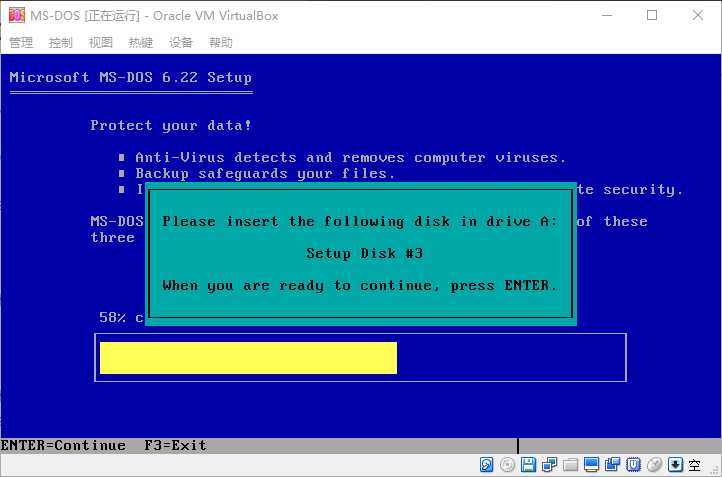Click the 空 host key indicator
Image resolution: width=722 pixels, height=477 pixels.
pos(694,465)
